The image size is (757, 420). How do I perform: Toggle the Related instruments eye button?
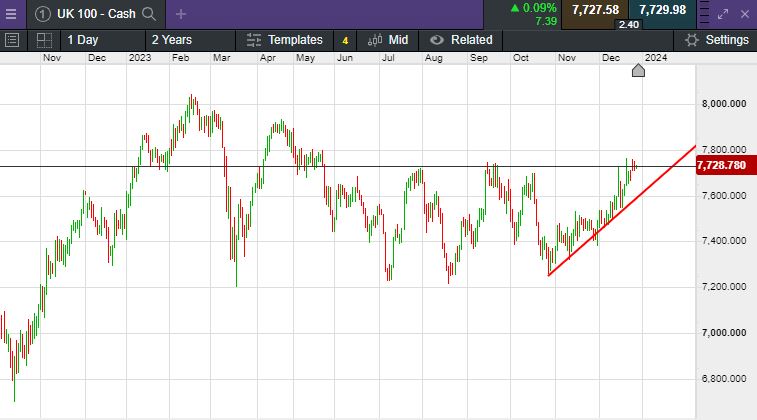[x=461, y=40]
